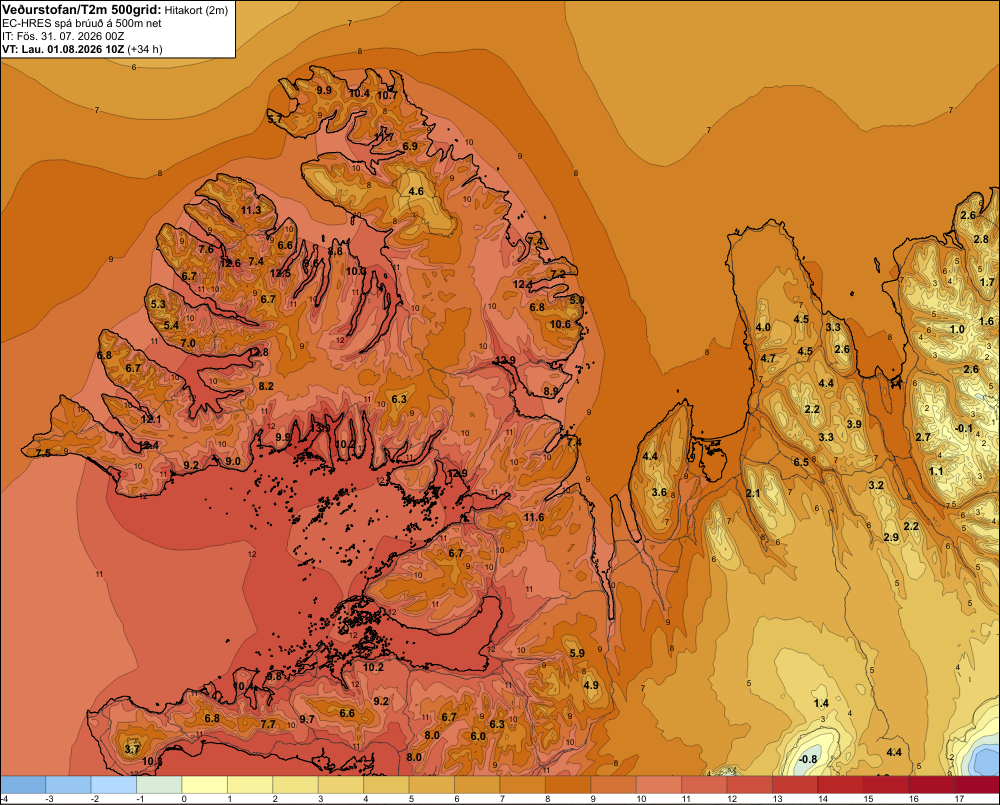
Task: Click the 6.0 temperature value
Action: click(478, 735)
